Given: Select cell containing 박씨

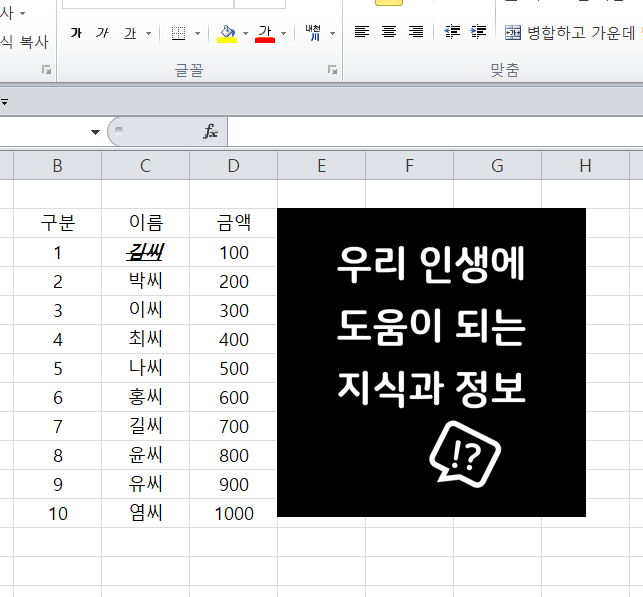Looking at the screenshot, I should pyautogui.click(x=146, y=281).
